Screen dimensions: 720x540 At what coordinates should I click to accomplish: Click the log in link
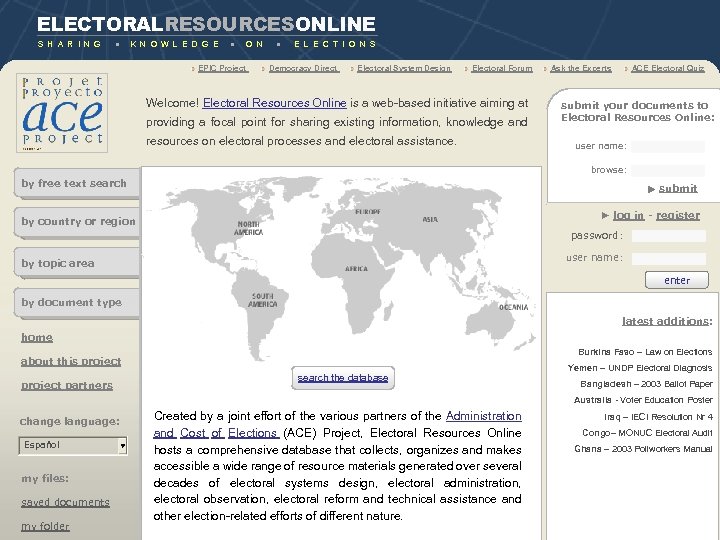[629, 215]
